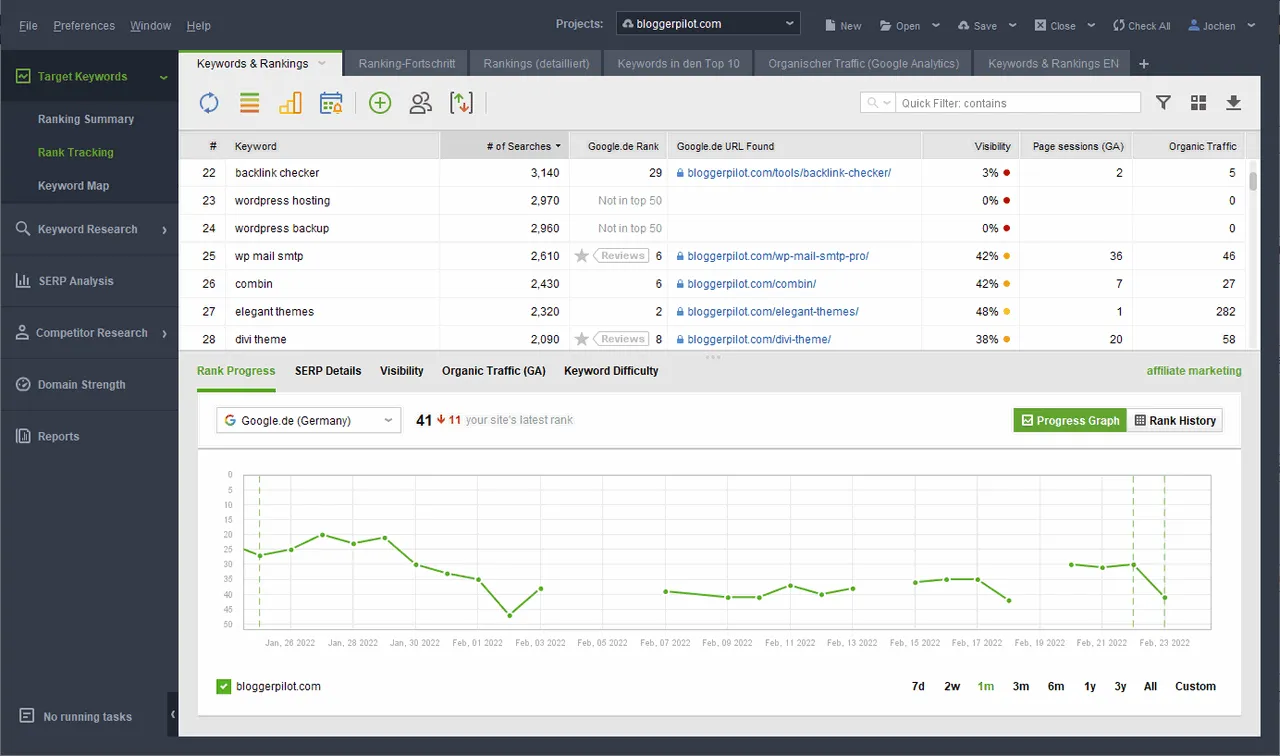Collapse the Target Keywords section

pos(164,77)
